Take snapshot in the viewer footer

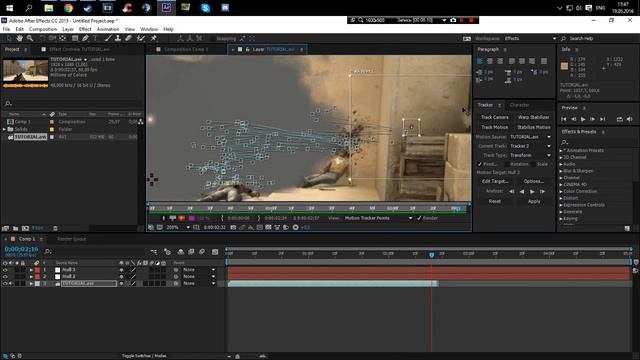233,227
